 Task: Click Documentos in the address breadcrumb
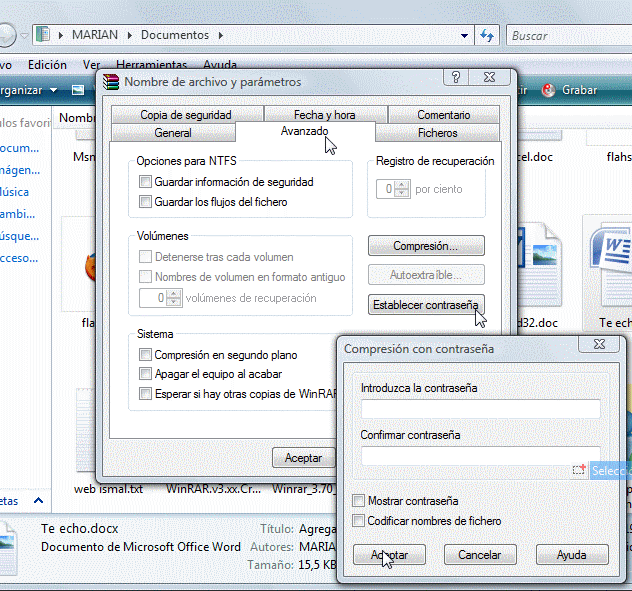click(x=175, y=35)
